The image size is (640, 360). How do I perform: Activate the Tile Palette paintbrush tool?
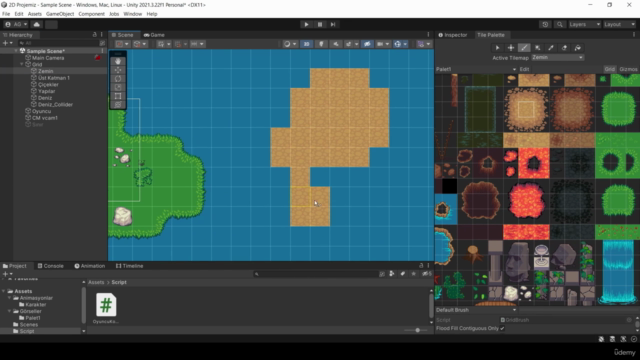(x=524, y=48)
